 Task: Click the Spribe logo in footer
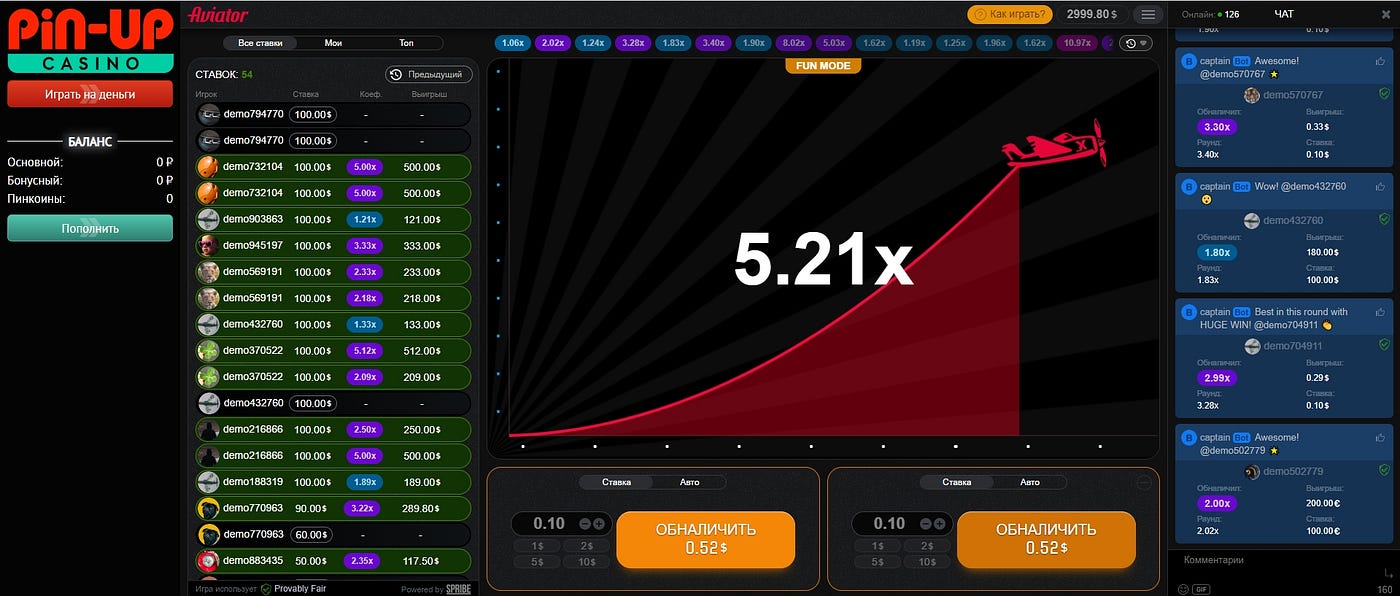coord(458,589)
